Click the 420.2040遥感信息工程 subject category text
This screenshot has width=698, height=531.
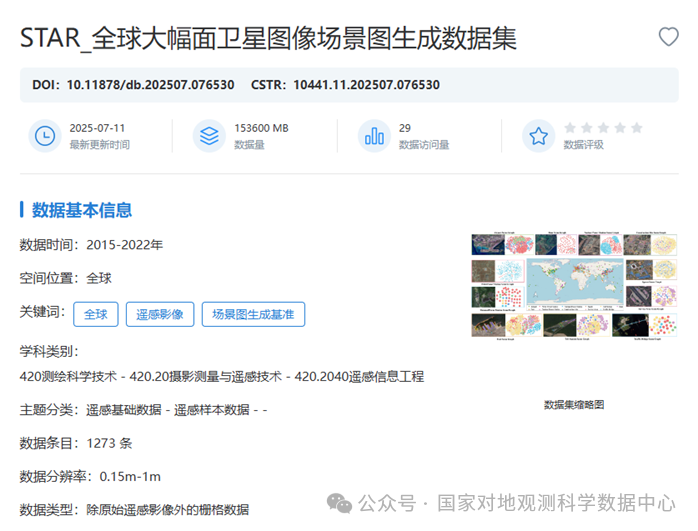tap(359, 377)
